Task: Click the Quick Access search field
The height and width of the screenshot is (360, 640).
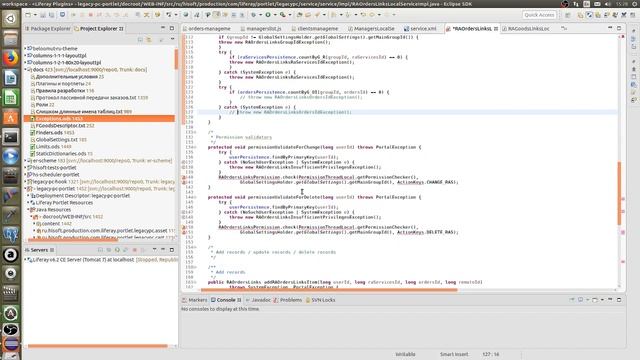Action: (539, 15)
